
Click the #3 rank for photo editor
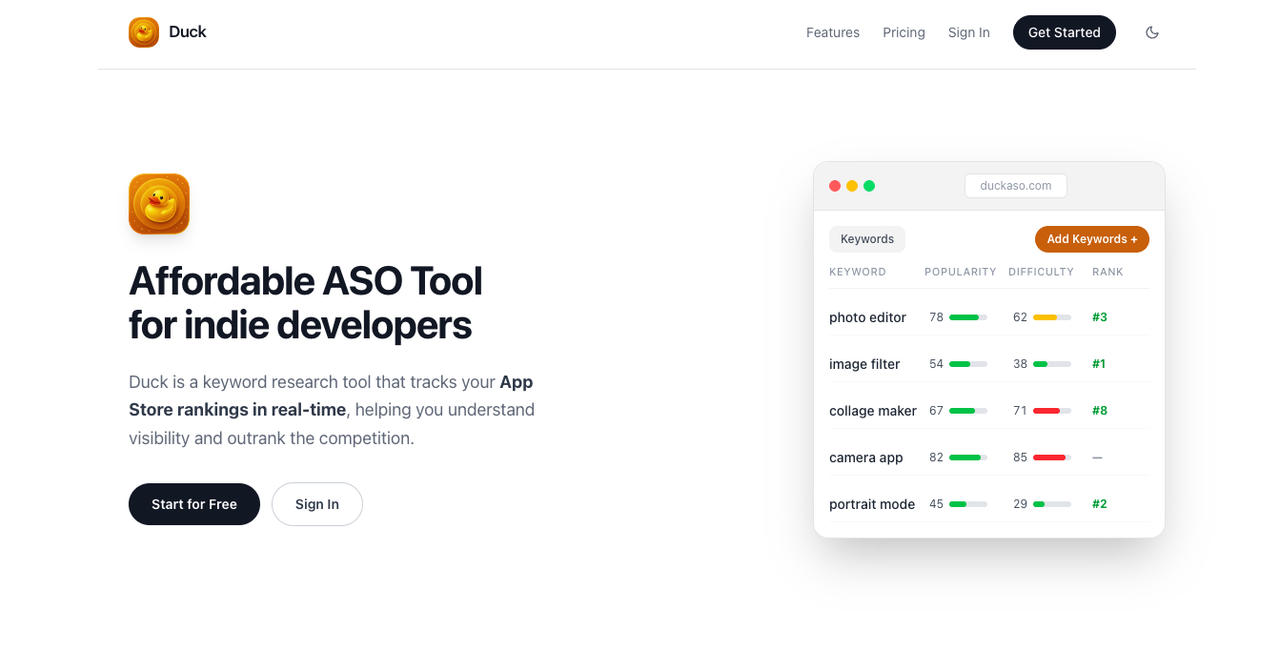click(x=1100, y=317)
